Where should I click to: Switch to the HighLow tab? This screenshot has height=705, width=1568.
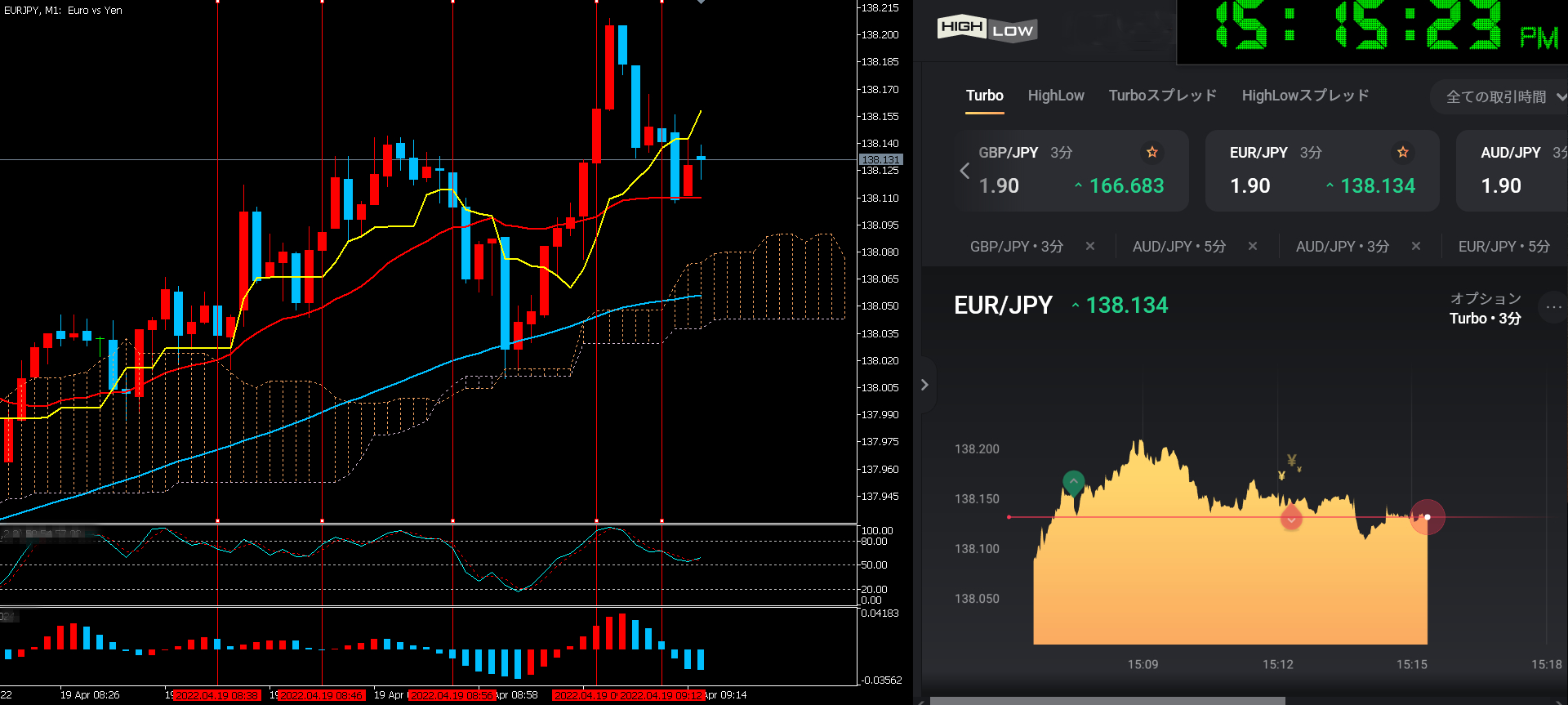[1055, 96]
